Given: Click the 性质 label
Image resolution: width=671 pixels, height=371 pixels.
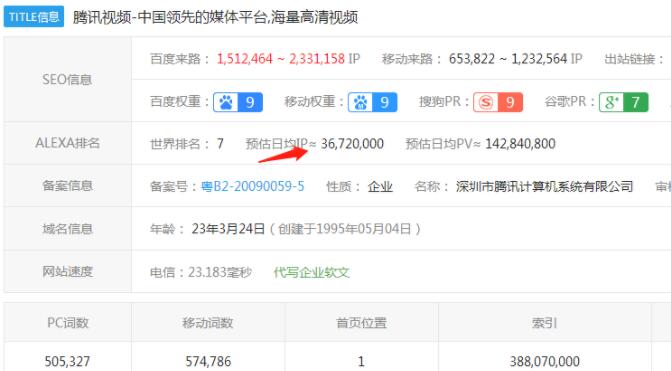Looking at the screenshot, I should [343, 186].
